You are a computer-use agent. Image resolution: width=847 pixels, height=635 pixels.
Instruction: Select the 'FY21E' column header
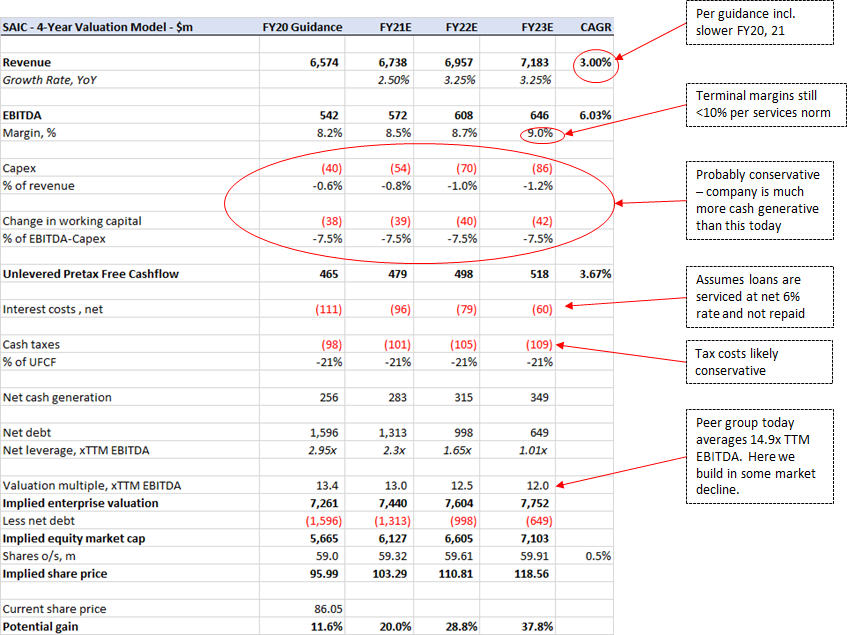click(x=395, y=27)
